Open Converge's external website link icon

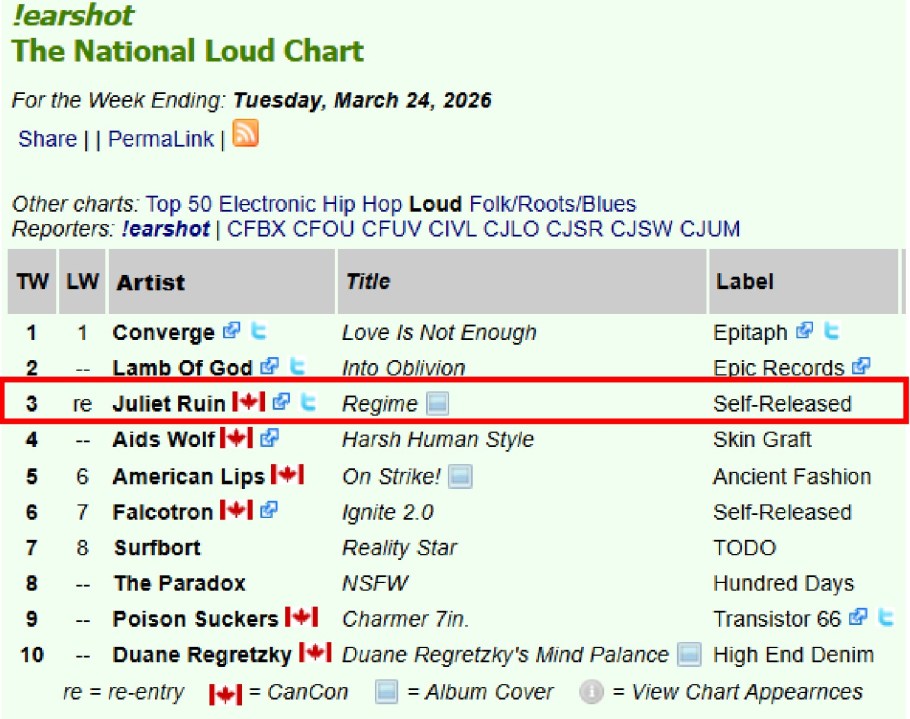232,331
